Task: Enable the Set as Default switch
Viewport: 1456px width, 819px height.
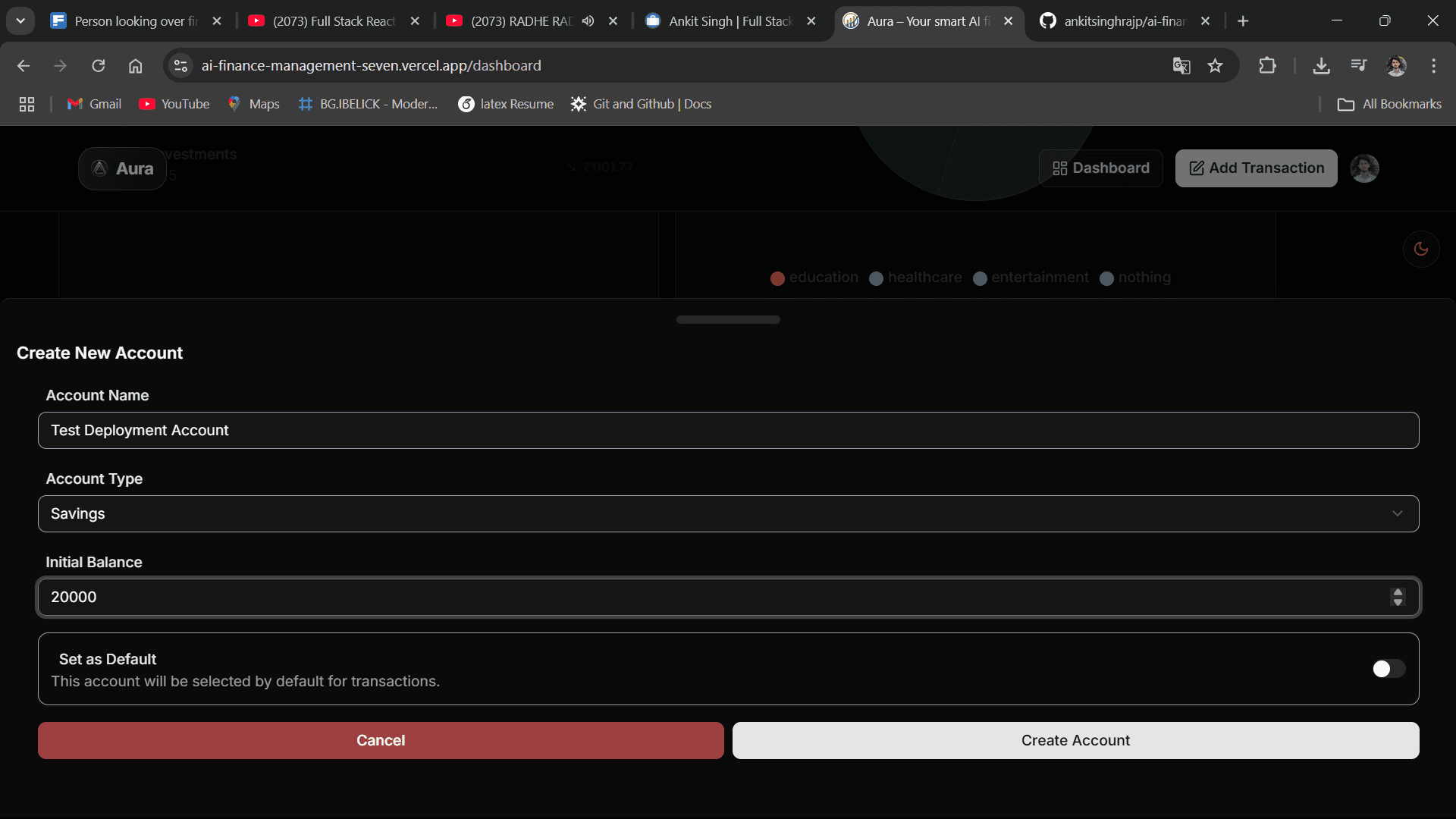Action: (x=1389, y=669)
